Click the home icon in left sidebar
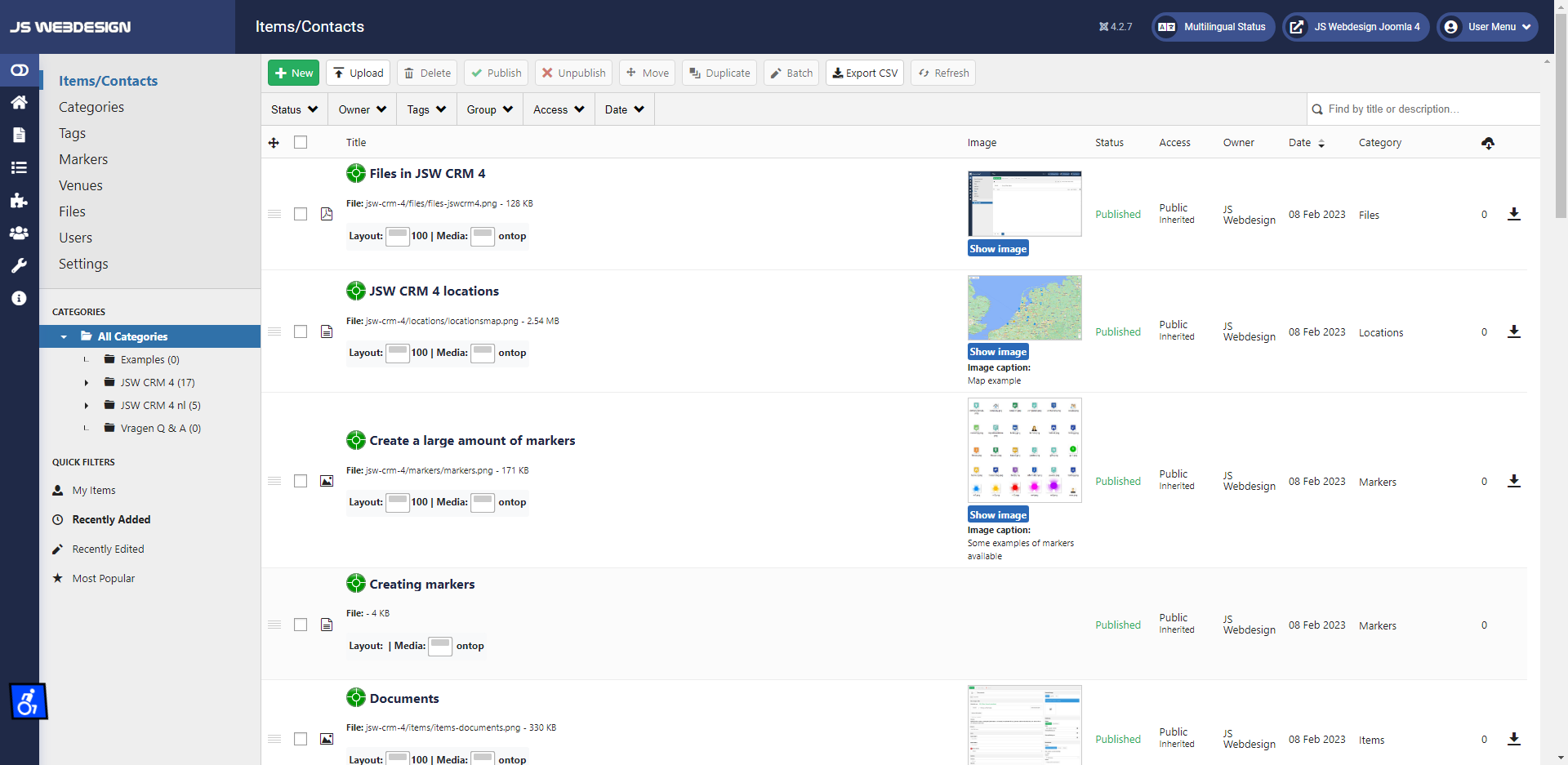This screenshot has width=1568, height=765. click(x=19, y=102)
